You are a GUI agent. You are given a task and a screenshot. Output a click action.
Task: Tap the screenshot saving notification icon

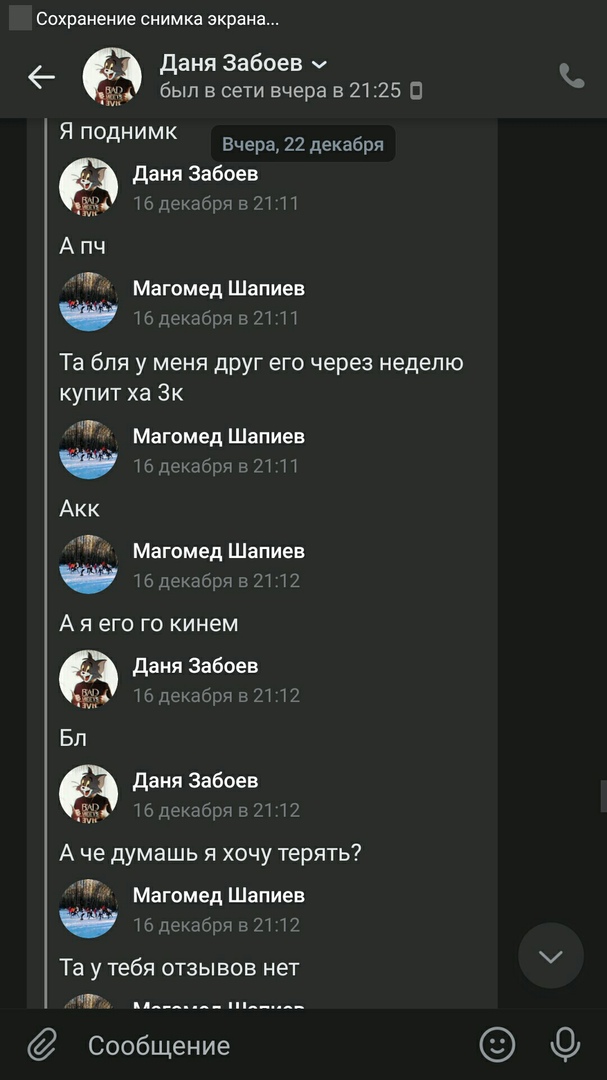(x=20, y=19)
